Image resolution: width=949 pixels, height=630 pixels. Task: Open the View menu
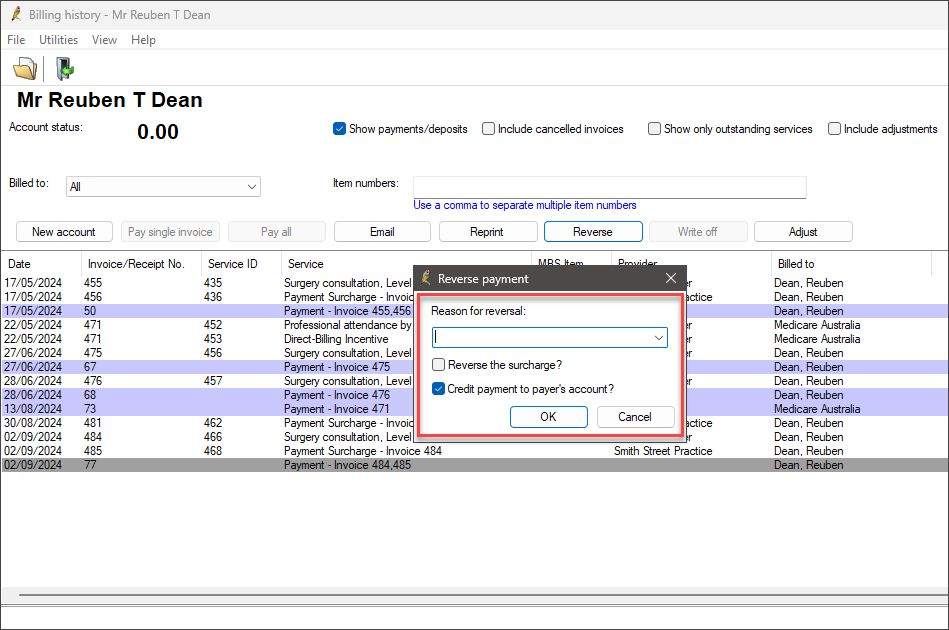pos(104,40)
